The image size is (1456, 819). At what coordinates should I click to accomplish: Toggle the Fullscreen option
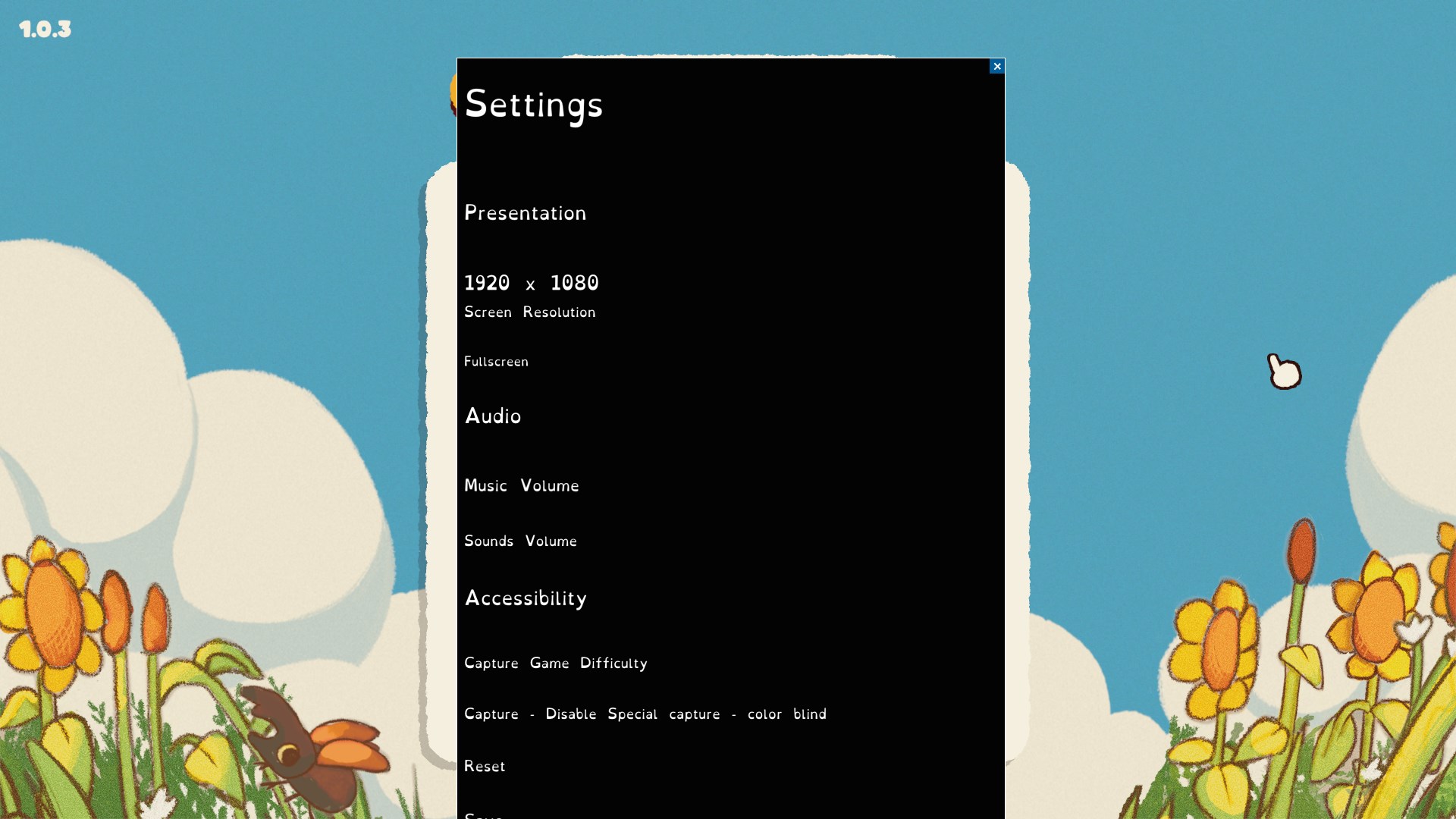[x=496, y=362]
